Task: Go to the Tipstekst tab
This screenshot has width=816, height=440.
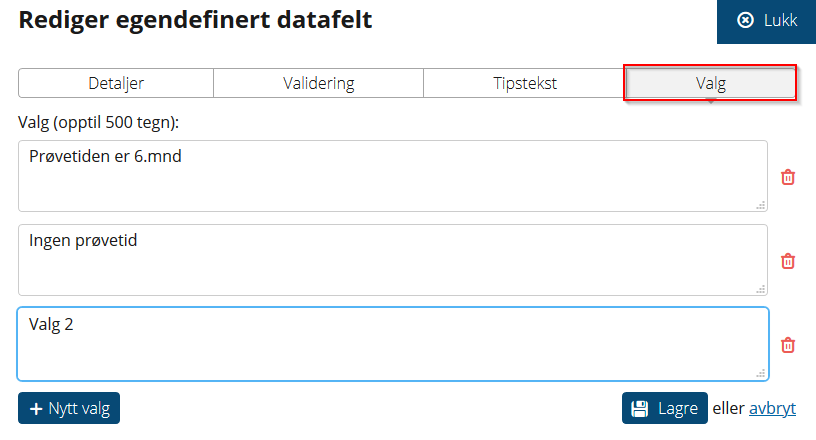Action: 525,83
